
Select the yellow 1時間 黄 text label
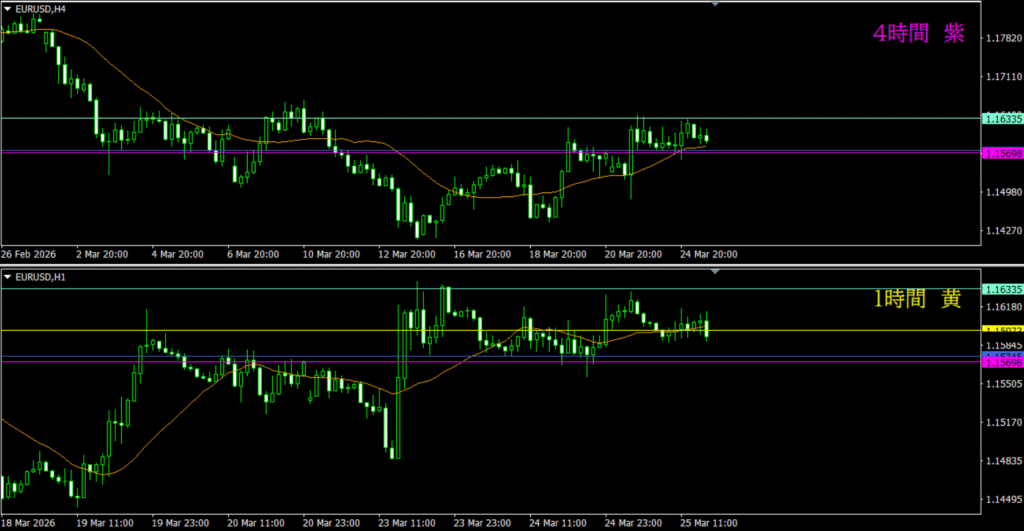(918, 298)
